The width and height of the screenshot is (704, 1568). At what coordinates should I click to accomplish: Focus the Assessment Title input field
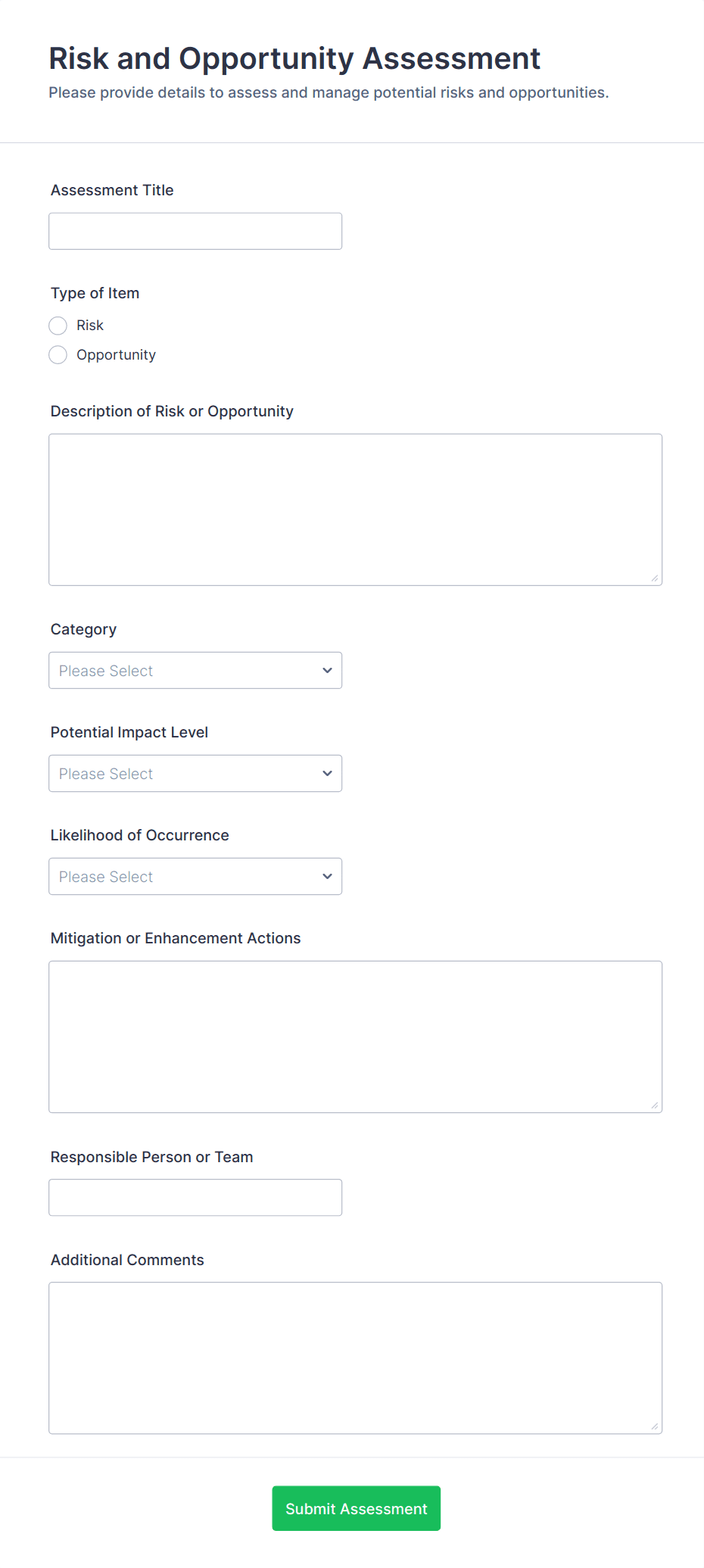[x=195, y=232]
